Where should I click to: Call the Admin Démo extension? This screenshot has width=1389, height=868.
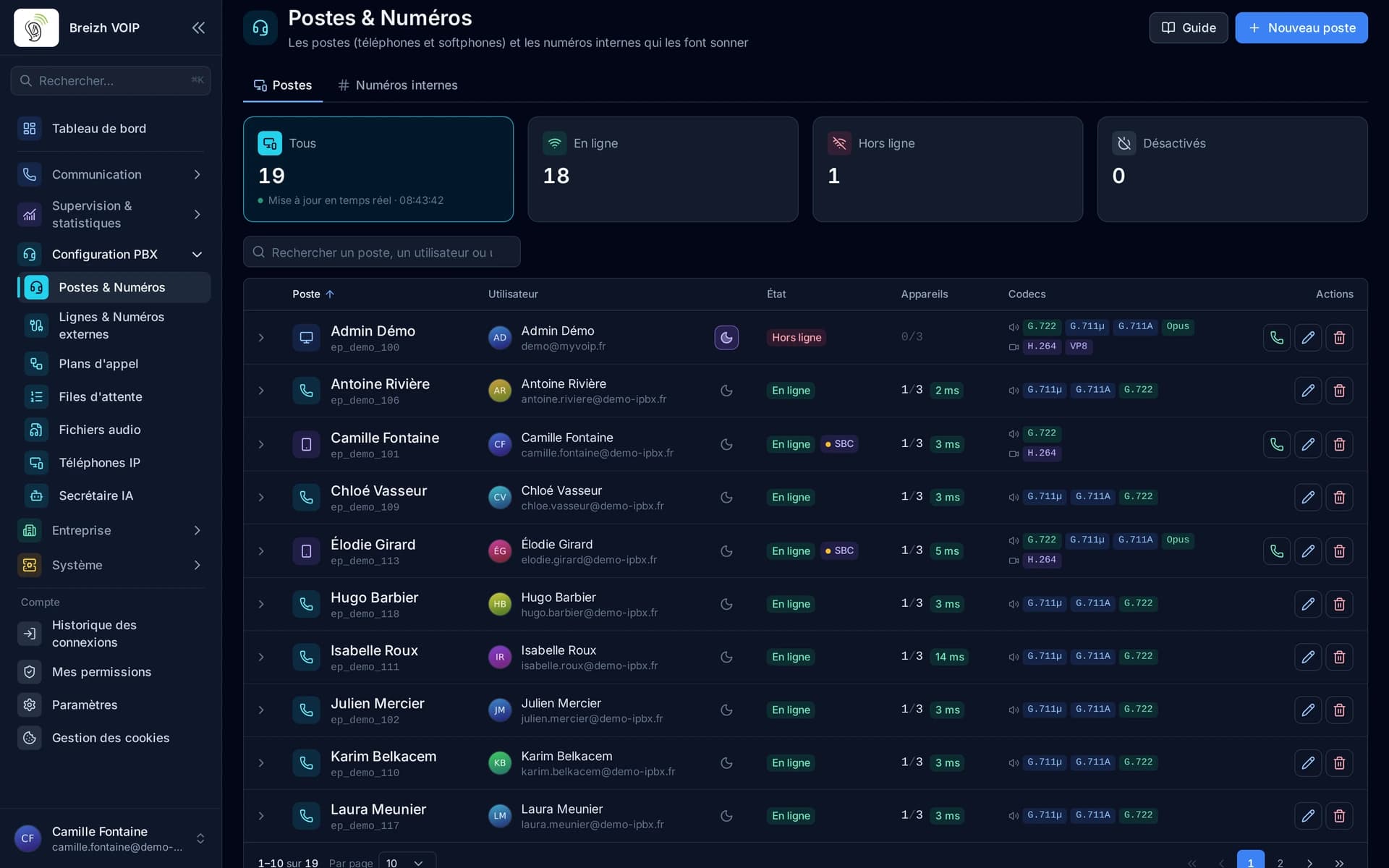(1276, 337)
